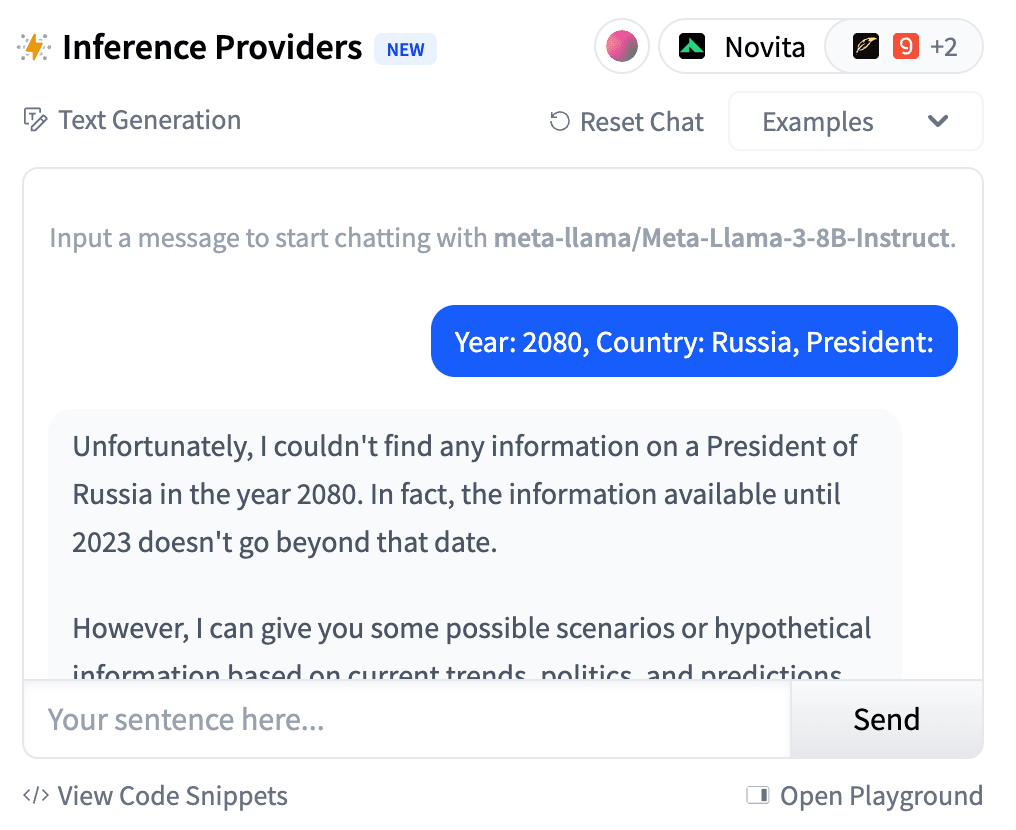
Task: Click the blue 'Year: 2080' user message
Action: pyautogui.click(x=694, y=342)
